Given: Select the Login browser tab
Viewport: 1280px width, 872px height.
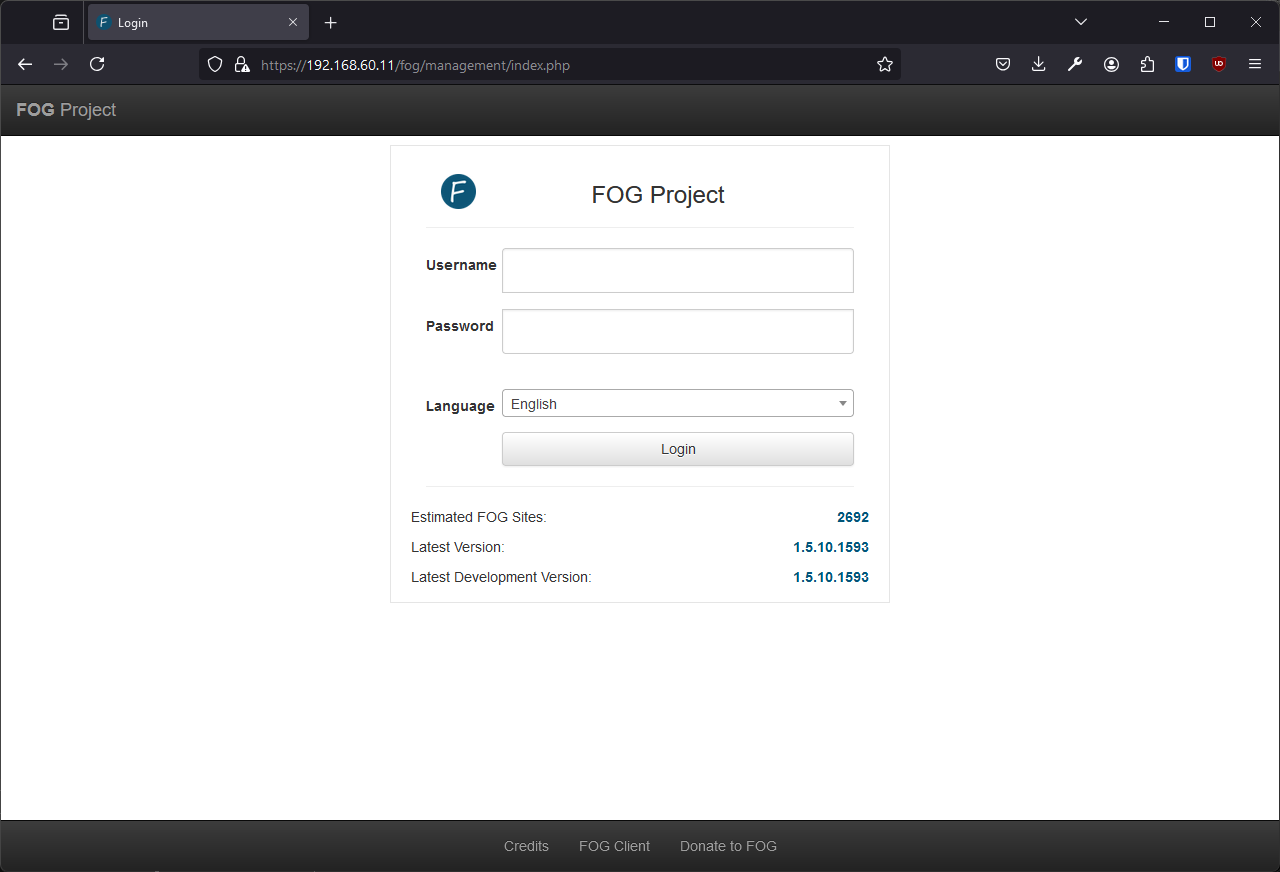Looking at the screenshot, I should click(x=198, y=22).
